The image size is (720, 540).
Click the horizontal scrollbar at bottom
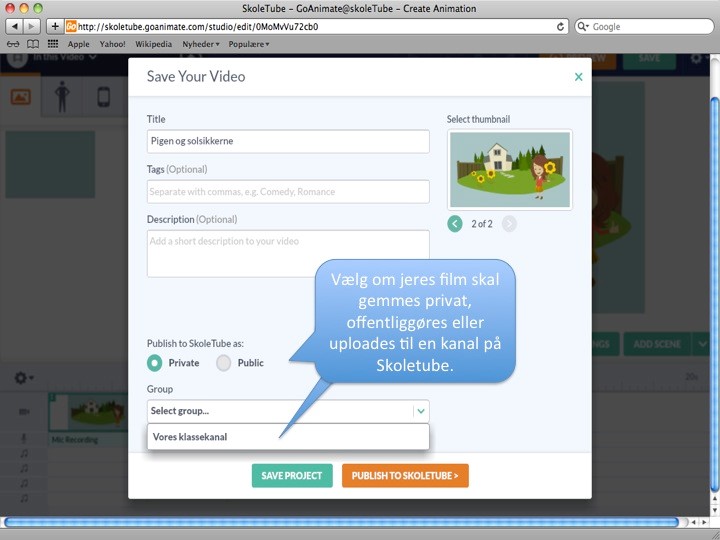pos(341,522)
